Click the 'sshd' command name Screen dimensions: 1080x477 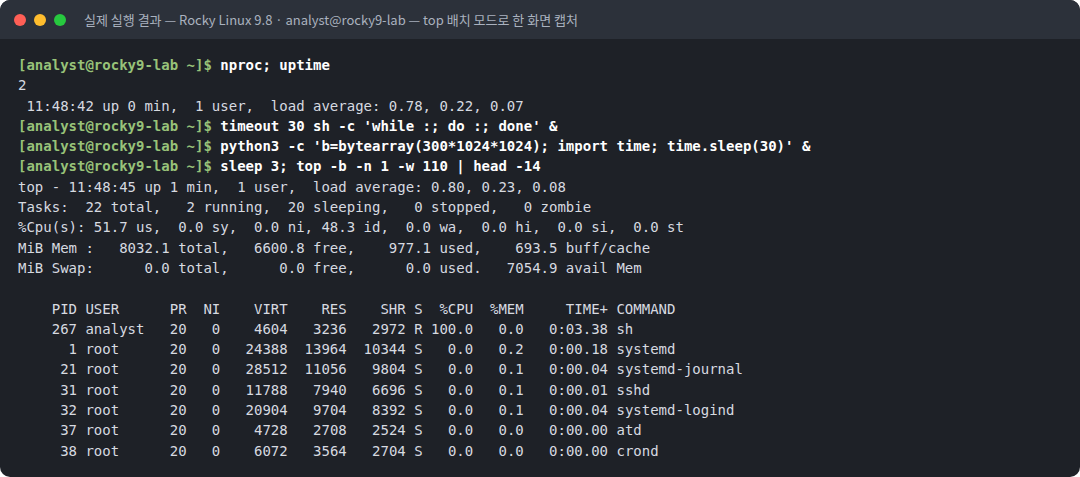pos(633,390)
